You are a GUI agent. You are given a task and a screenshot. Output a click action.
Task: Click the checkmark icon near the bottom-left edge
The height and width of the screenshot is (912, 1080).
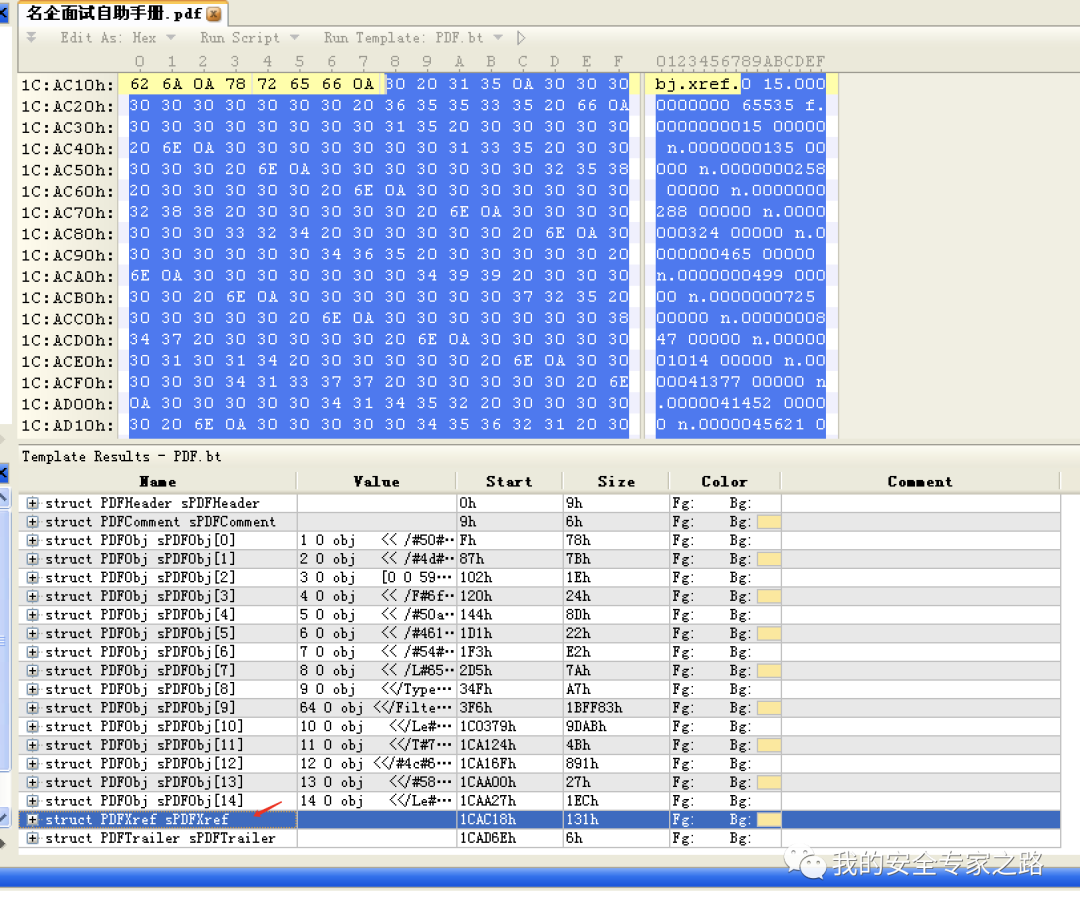pos(5,814)
